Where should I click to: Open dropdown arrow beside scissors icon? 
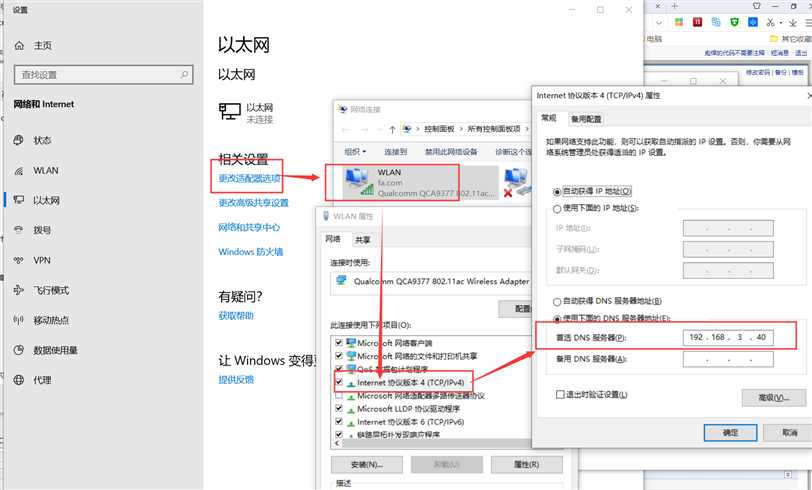coord(780,23)
